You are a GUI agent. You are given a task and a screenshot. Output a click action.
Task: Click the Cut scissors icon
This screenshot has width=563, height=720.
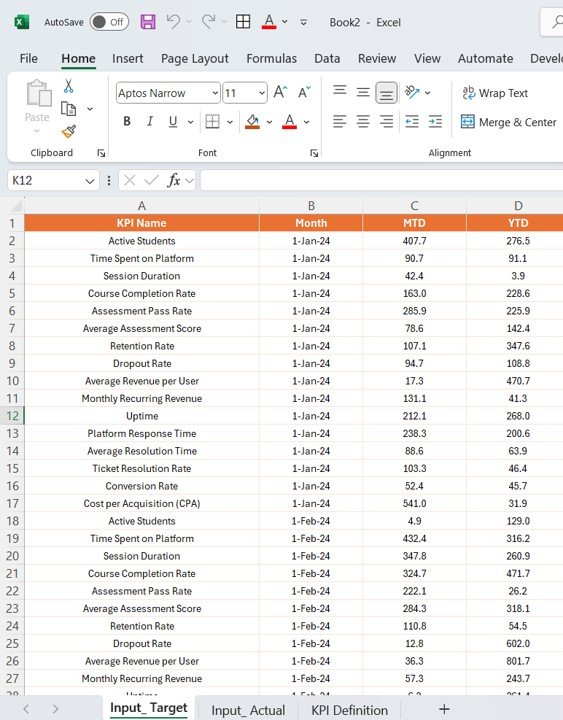click(68, 86)
